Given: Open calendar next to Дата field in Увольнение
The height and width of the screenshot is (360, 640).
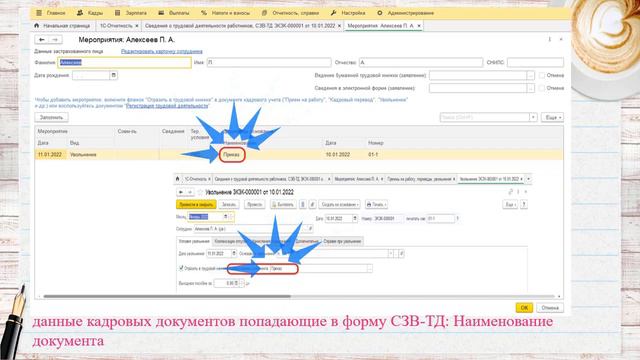Looking at the screenshot, I should [355, 218].
